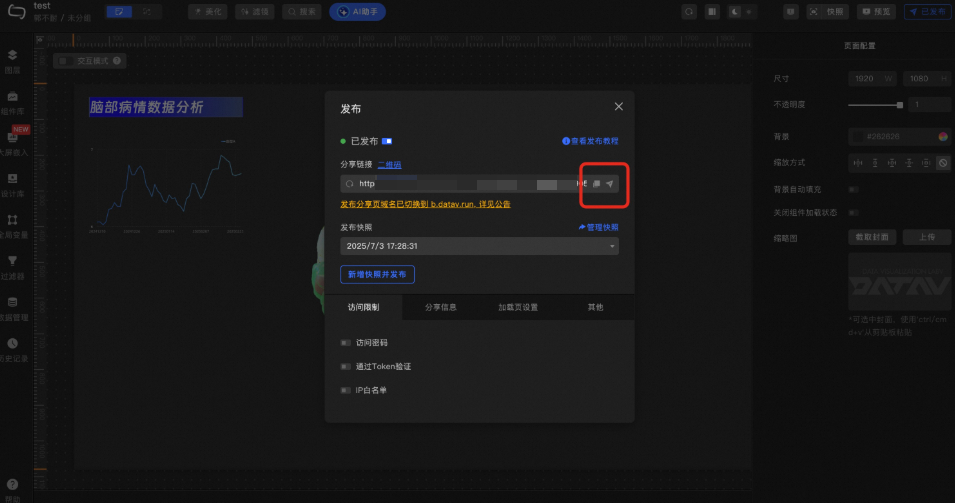Select the first 缩放方式 scaling option icon
This screenshot has height=503, width=955.
pos(858,163)
